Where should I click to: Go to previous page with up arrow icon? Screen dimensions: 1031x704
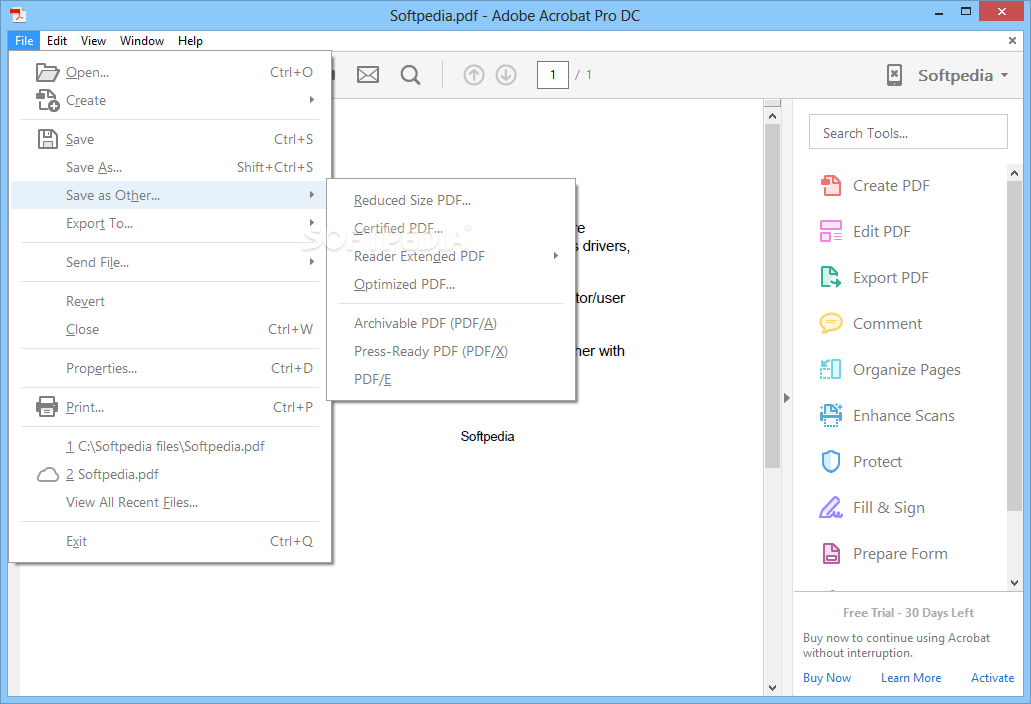tap(473, 75)
